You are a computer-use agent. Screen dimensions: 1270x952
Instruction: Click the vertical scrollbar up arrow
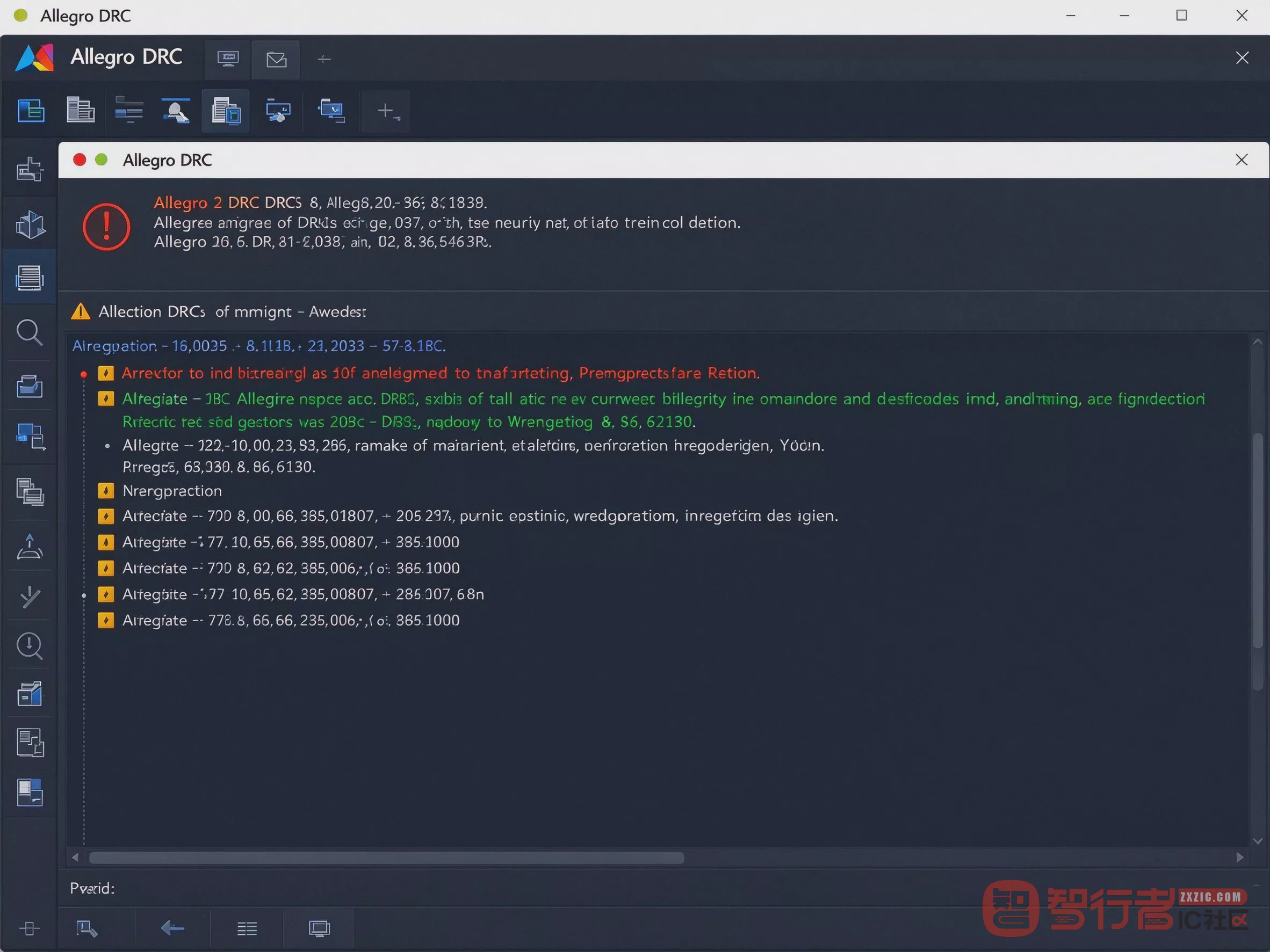click(x=1257, y=342)
